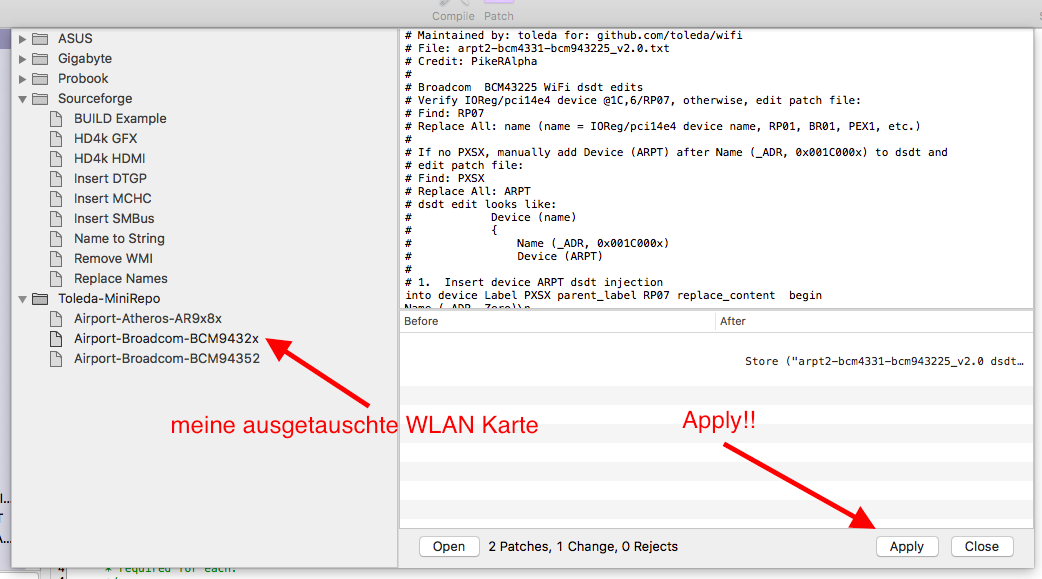Select the BUILD Example patch
Screen dimensions: 1042x579
[120, 118]
